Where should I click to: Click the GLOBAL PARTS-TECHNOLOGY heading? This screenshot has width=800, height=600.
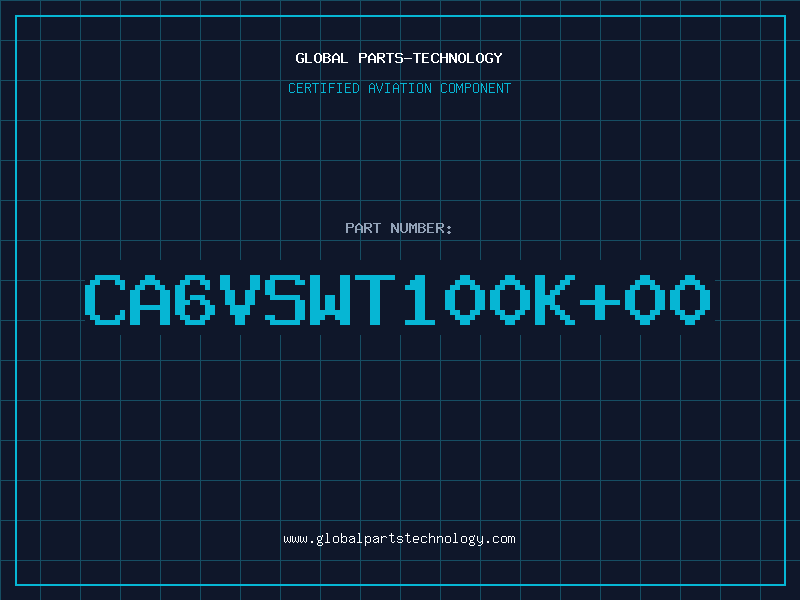(399, 58)
